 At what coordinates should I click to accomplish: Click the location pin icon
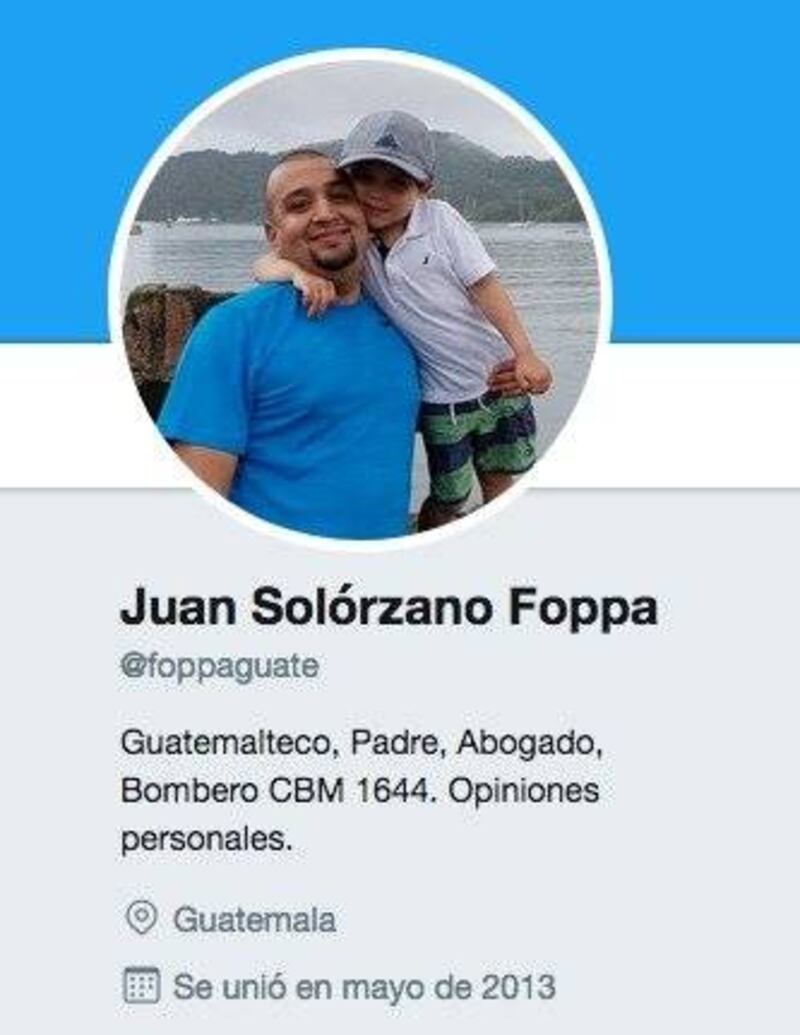point(141,918)
